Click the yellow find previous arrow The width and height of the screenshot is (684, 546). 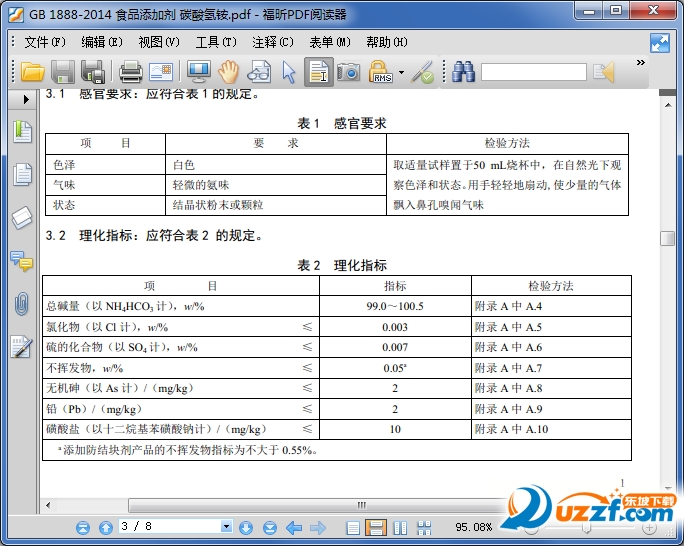click(x=604, y=72)
